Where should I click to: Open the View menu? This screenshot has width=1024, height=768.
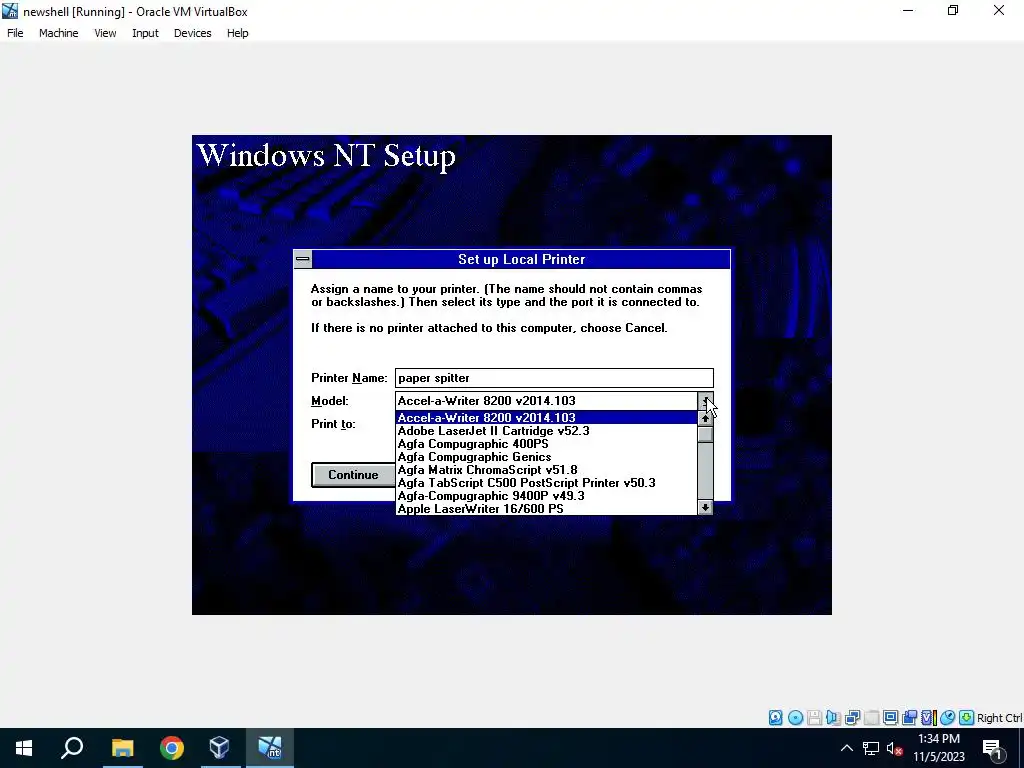tap(105, 33)
